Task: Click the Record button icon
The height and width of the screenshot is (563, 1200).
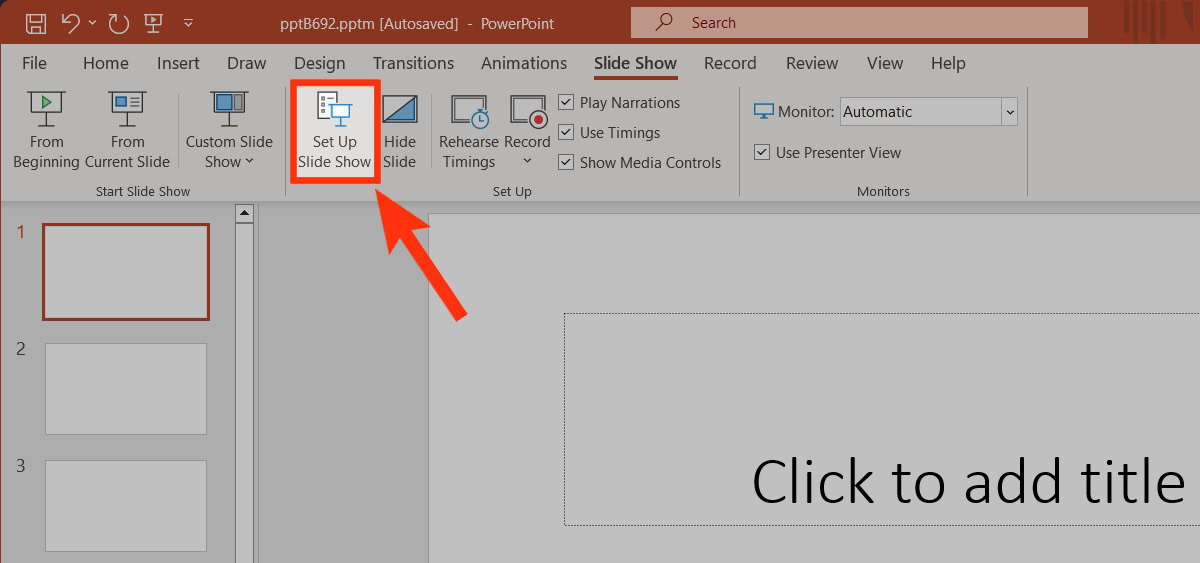Action: [527, 110]
